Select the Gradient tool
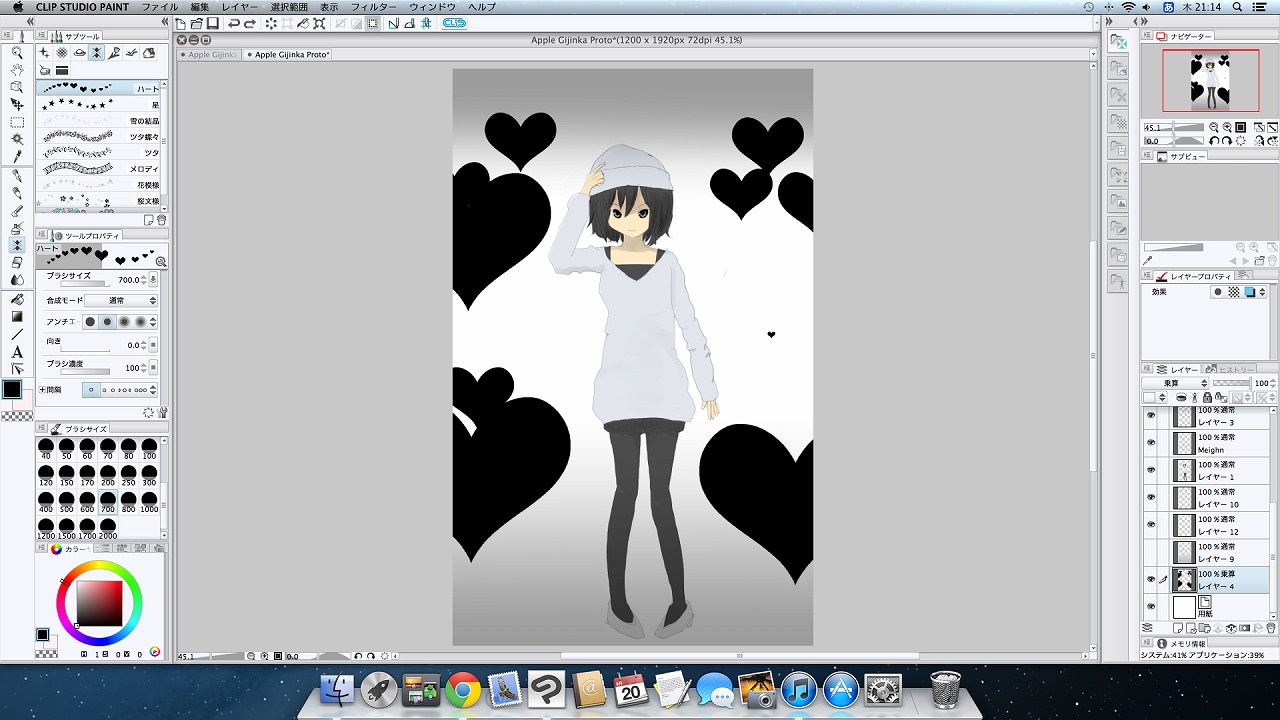The image size is (1280, 720). 17,316
